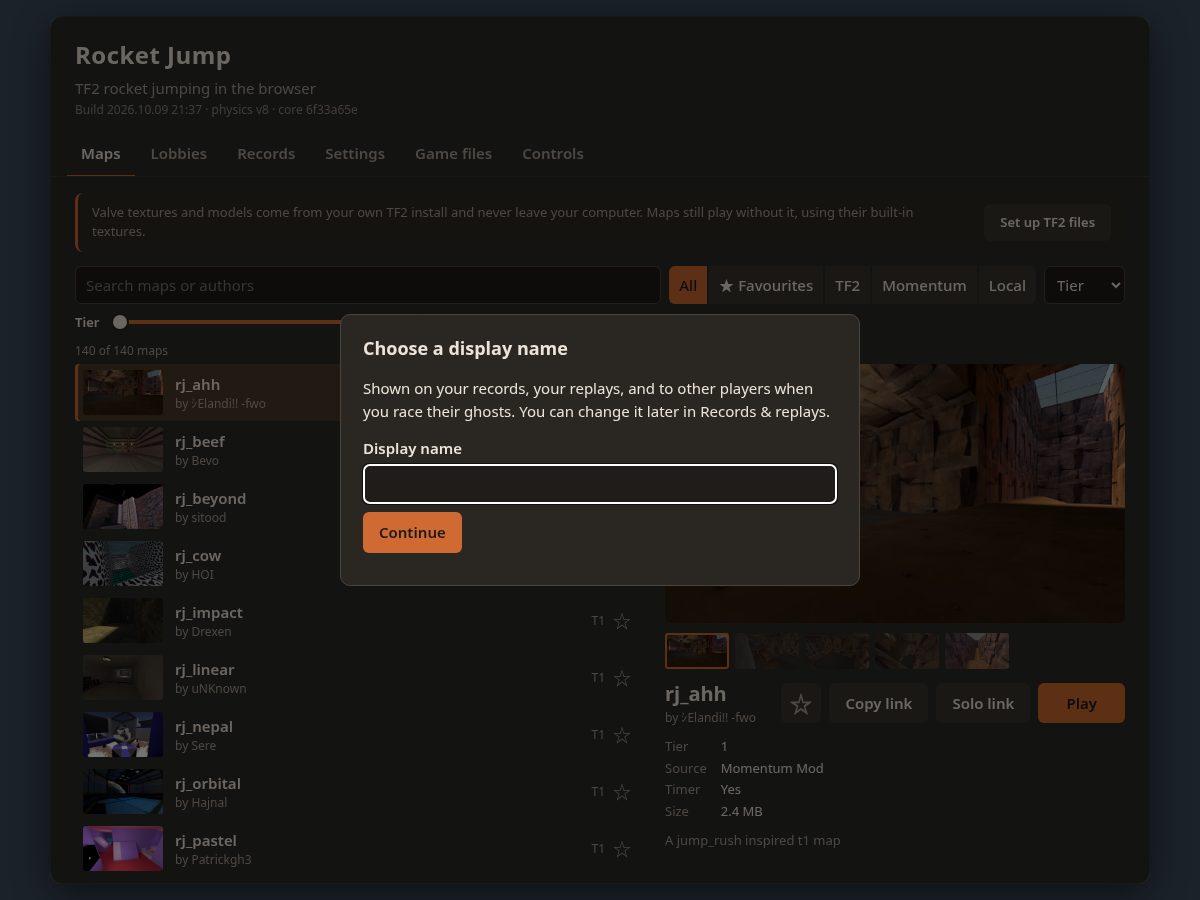The height and width of the screenshot is (900, 1200).
Task: Star the rj_linear map row
Action: click(621, 678)
